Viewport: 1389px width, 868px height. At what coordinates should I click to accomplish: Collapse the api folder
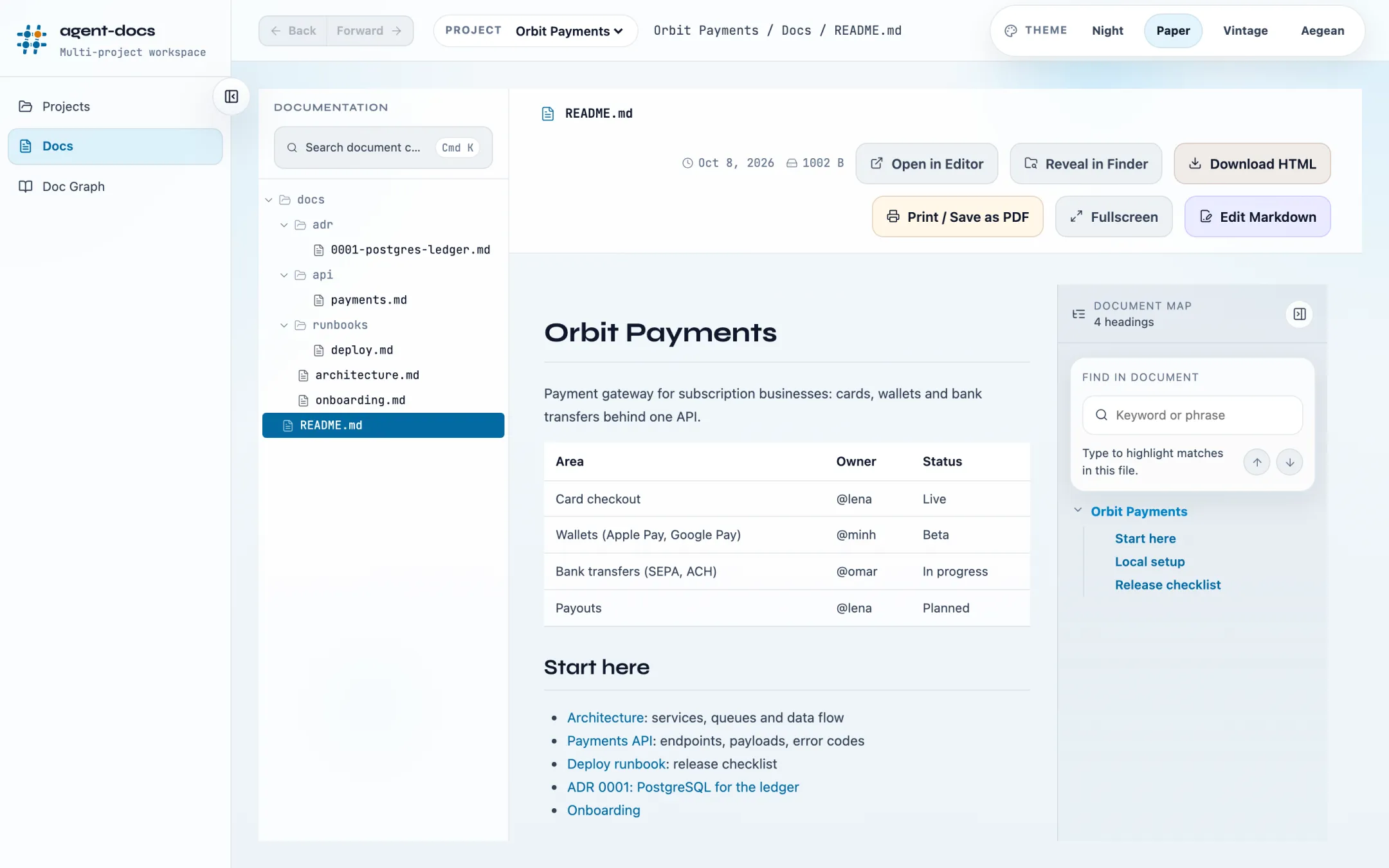point(284,275)
